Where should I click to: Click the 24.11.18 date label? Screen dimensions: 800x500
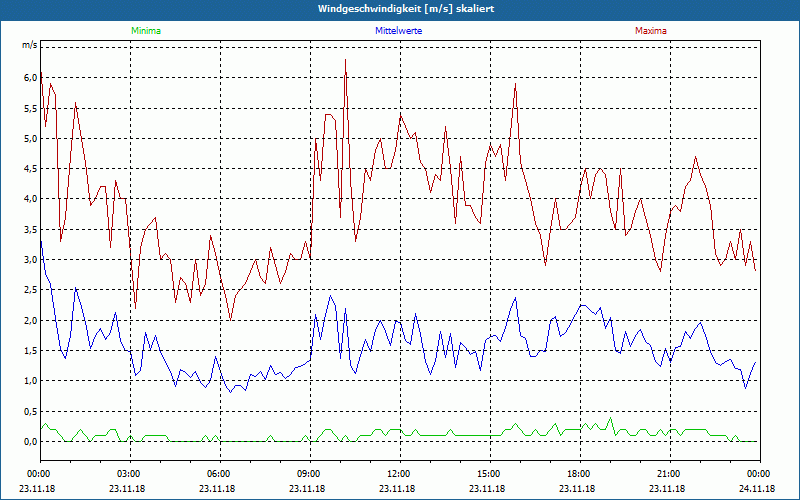[x=757, y=489]
